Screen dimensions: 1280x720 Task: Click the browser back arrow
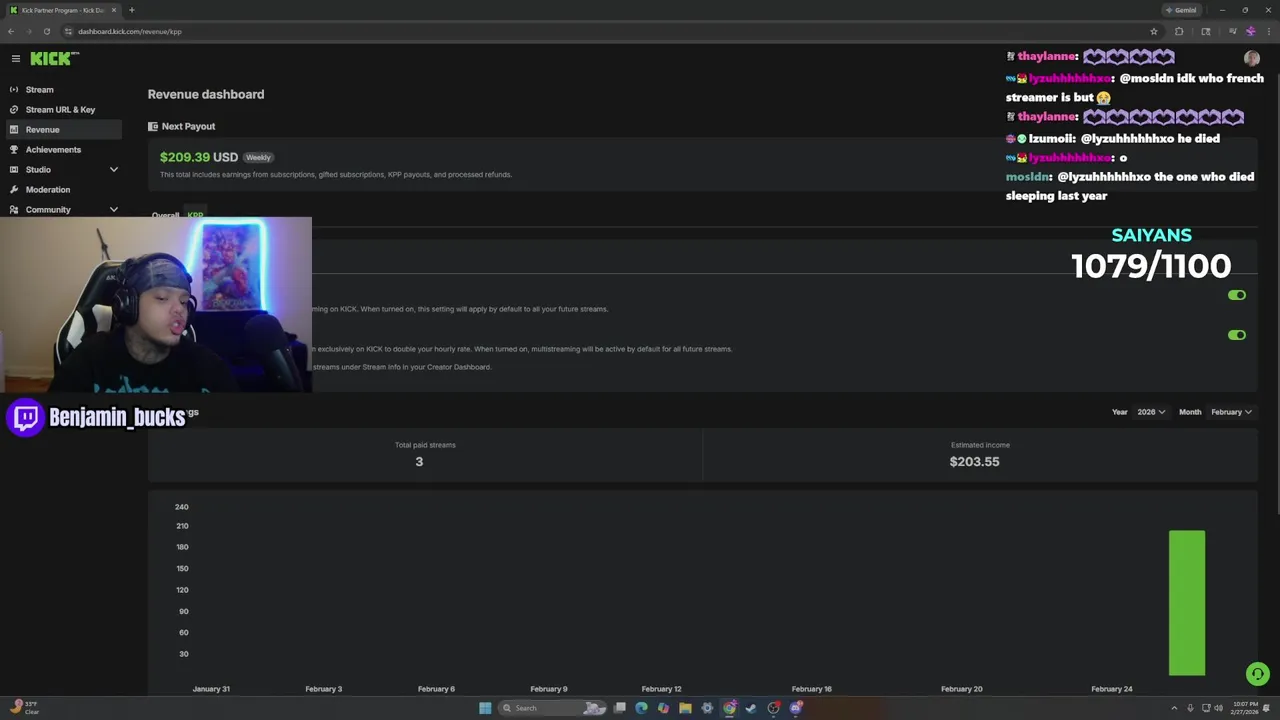(x=11, y=31)
